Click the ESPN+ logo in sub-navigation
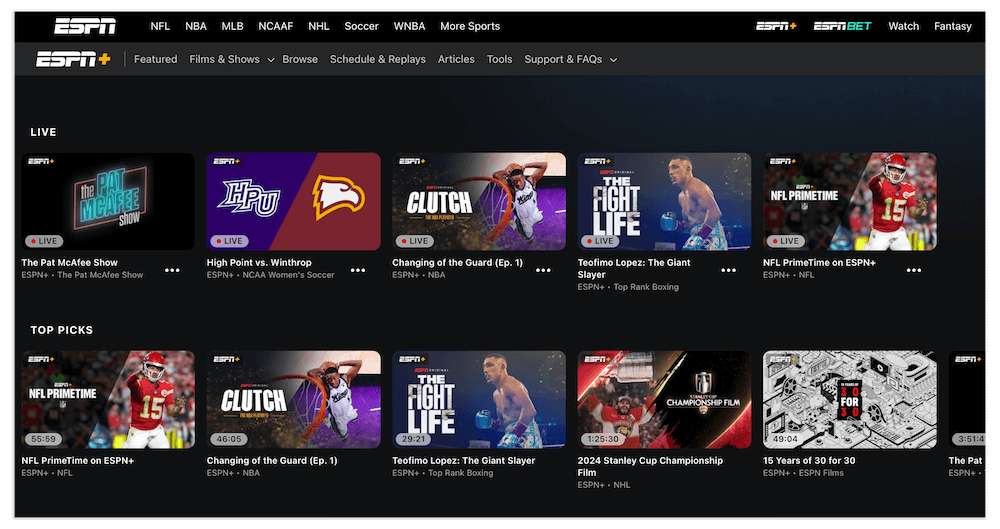Image resolution: width=1000 pixels, height=529 pixels. click(73, 59)
